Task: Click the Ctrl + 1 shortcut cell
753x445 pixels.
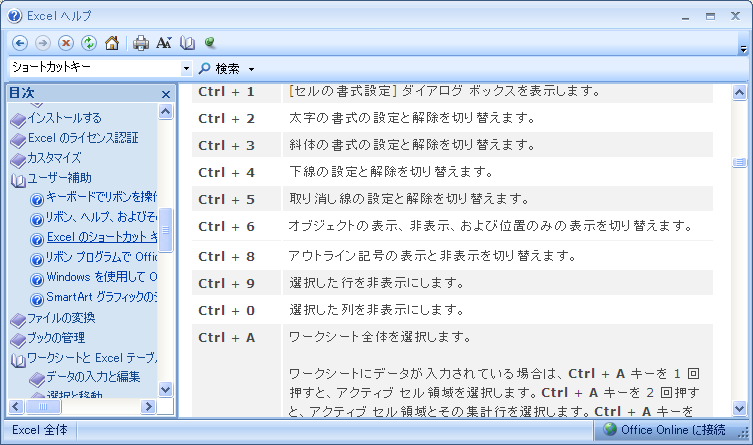Action: (x=236, y=92)
